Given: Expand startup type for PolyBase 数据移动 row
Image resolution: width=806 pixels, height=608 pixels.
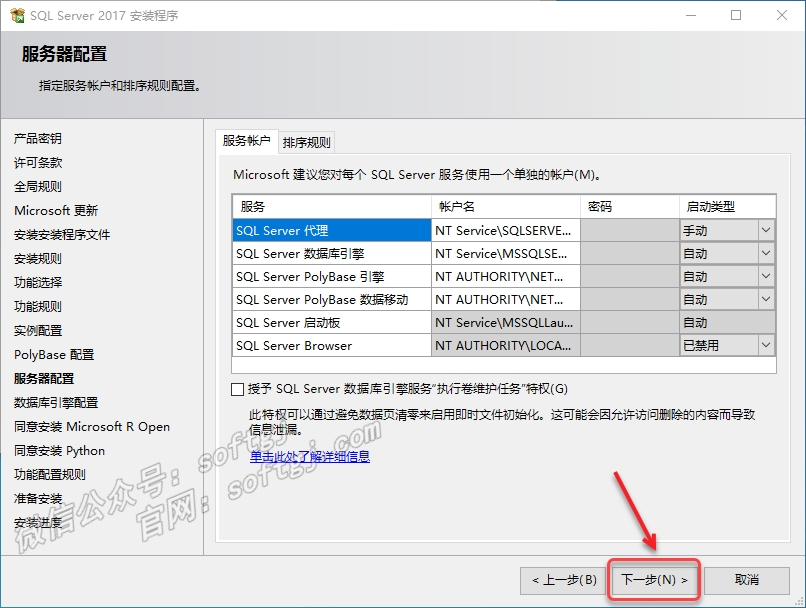Looking at the screenshot, I should click(766, 299).
